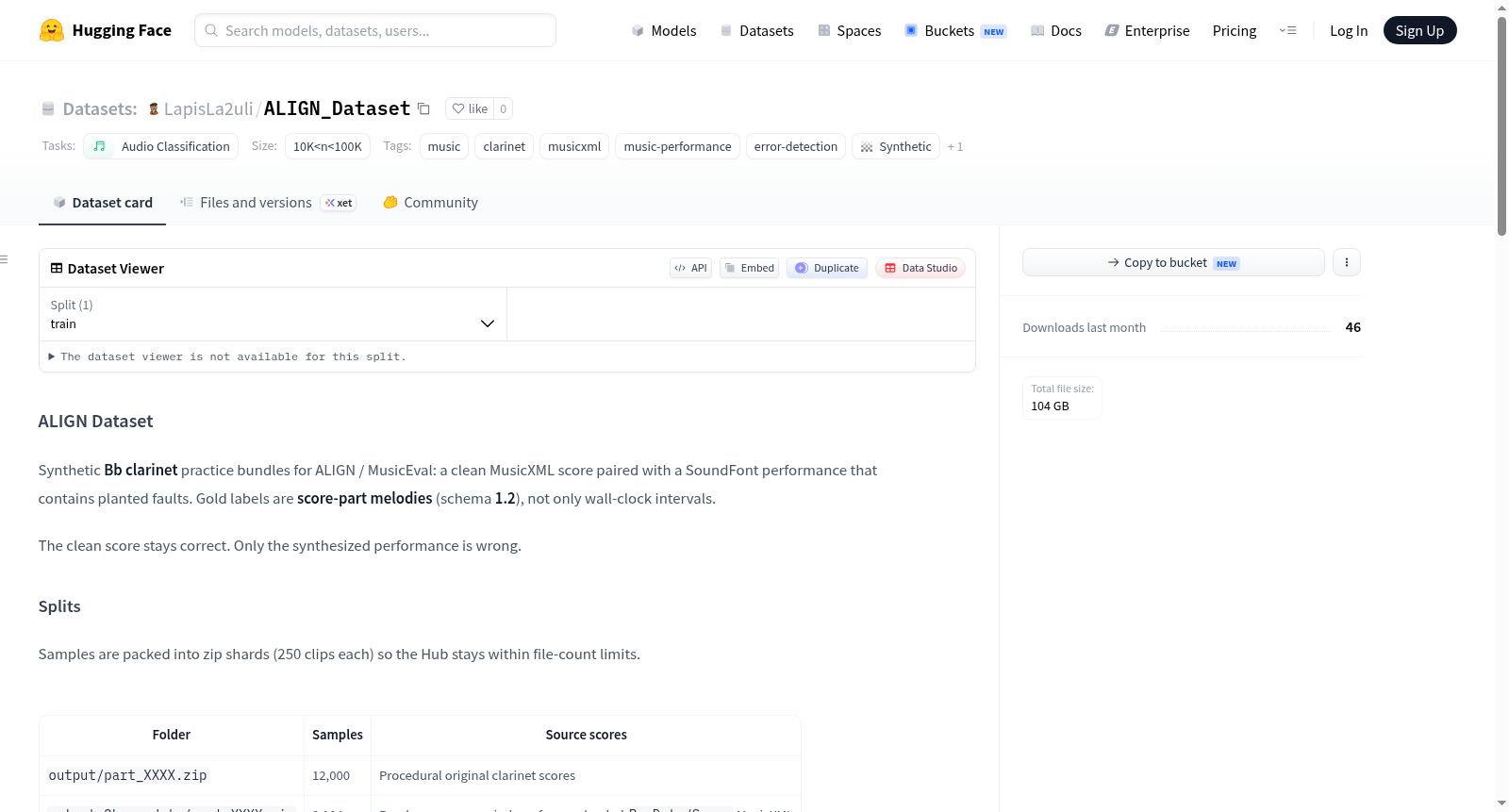
Task: Click the clarinet tag
Action: tap(505, 146)
